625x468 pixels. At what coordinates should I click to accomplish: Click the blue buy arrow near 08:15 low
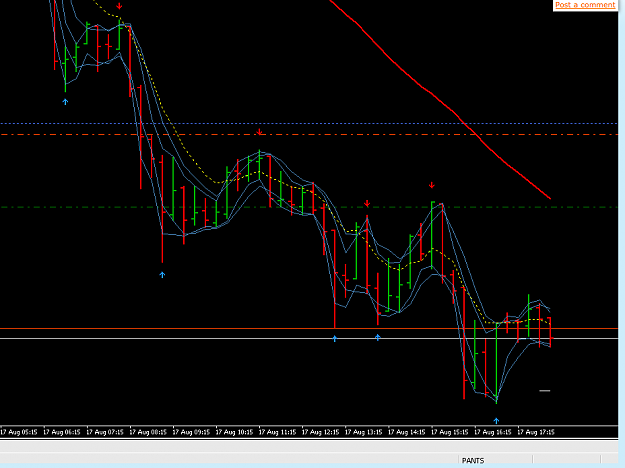pos(162,275)
